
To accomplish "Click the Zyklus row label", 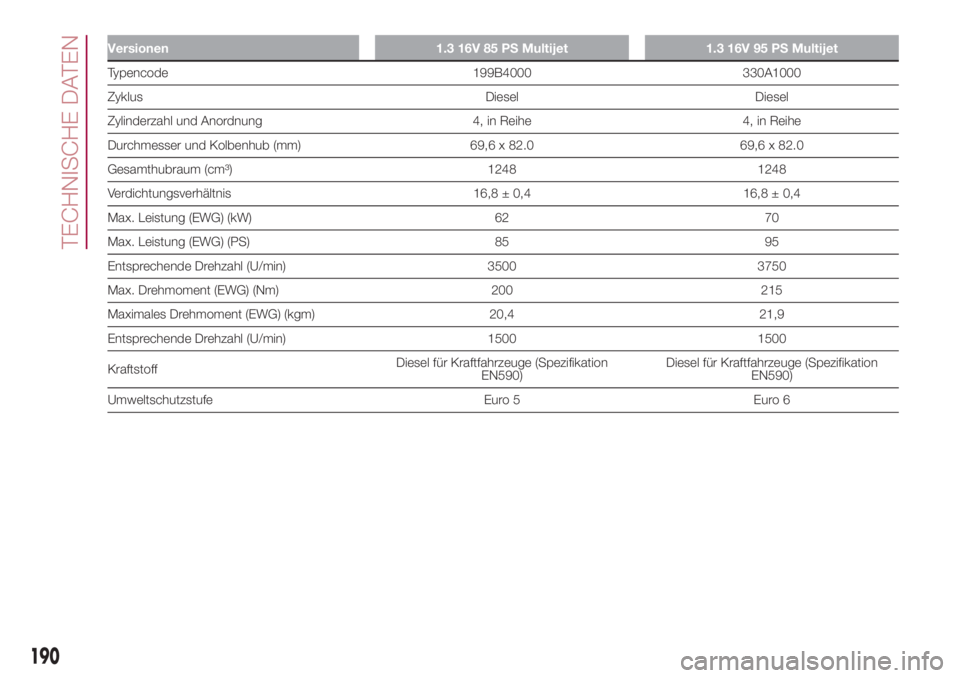I will click(124, 98).
